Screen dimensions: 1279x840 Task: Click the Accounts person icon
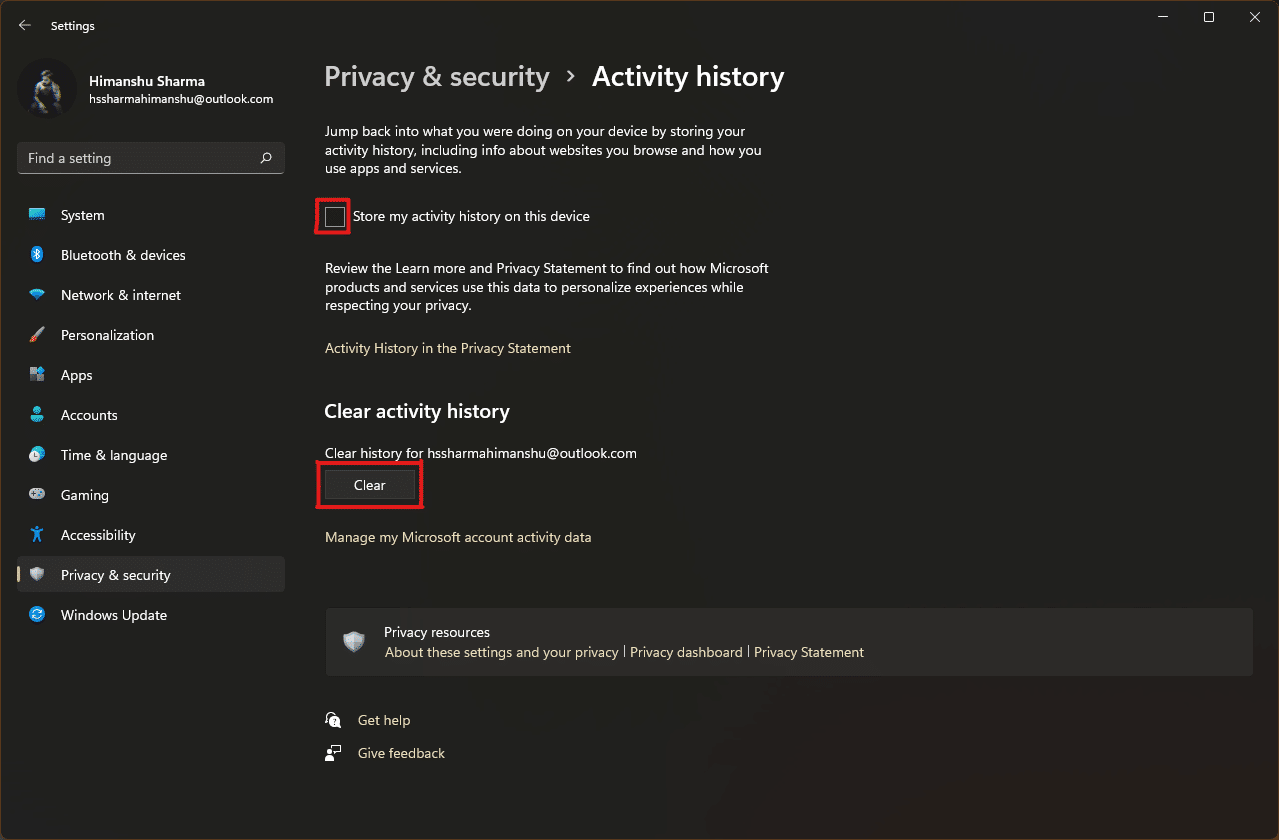[37, 415]
